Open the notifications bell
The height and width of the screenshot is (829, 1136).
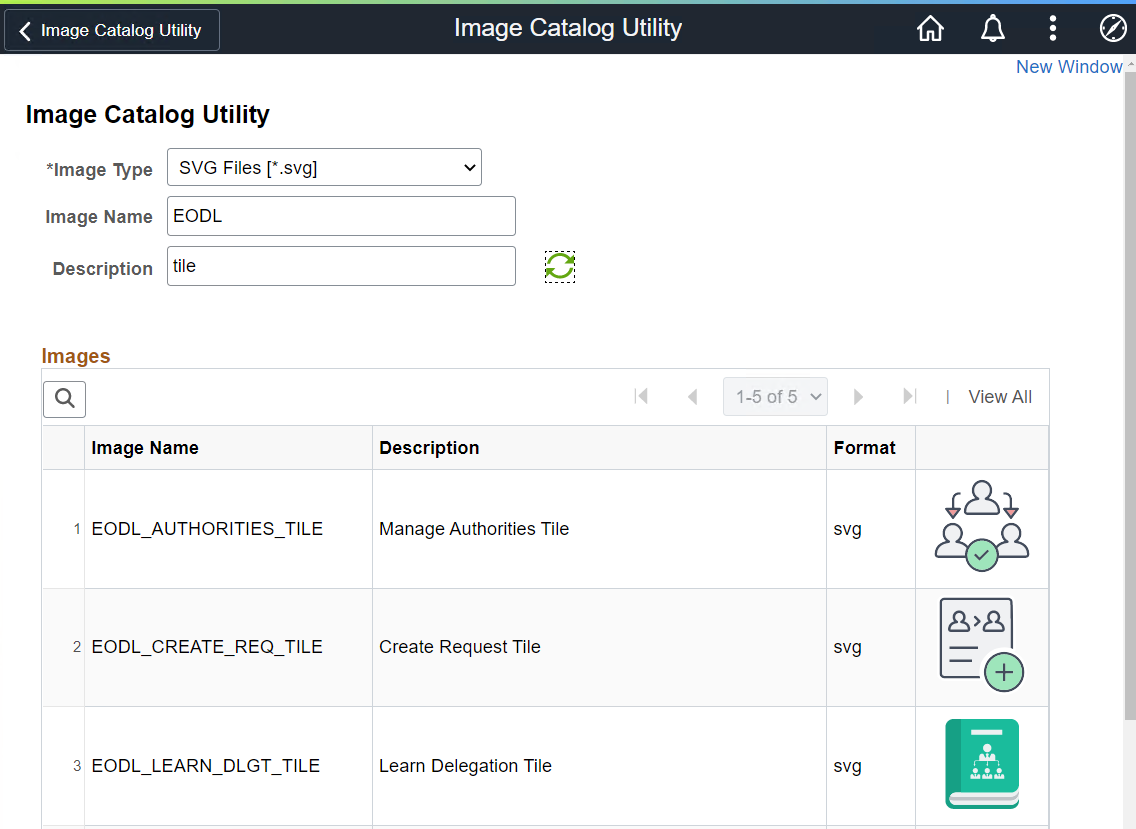[992, 29]
